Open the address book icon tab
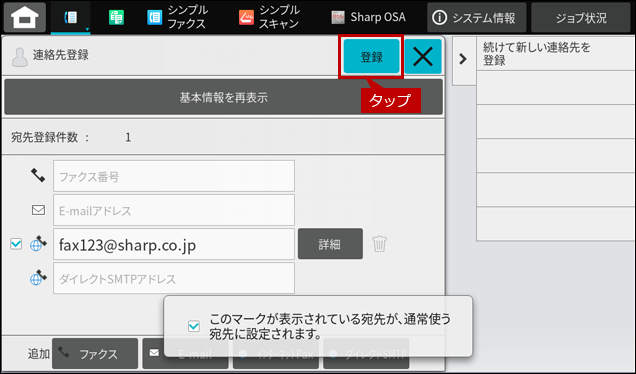This screenshot has height=374, width=636. [x=71, y=17]
